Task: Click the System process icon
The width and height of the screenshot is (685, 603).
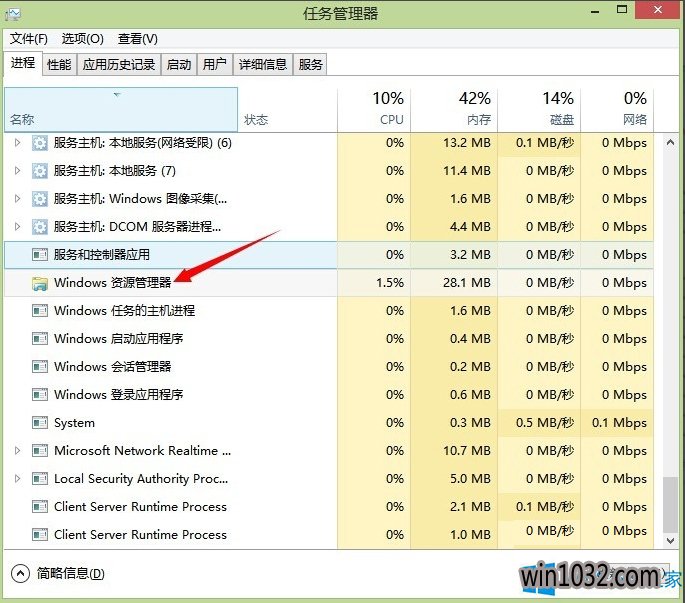Action: click(40, 423)
